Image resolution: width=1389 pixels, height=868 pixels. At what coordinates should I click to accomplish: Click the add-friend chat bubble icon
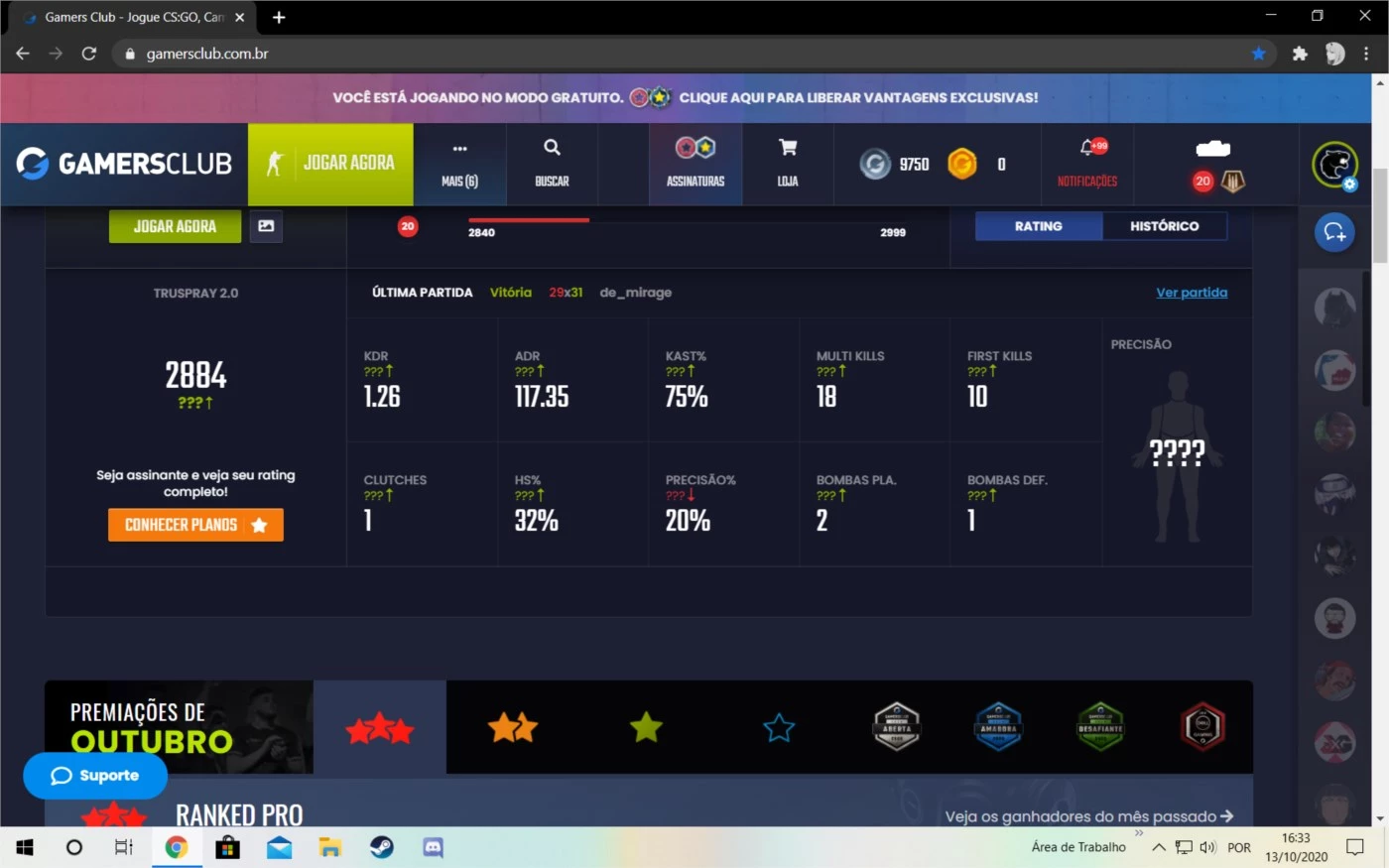tap(1334, 232)
